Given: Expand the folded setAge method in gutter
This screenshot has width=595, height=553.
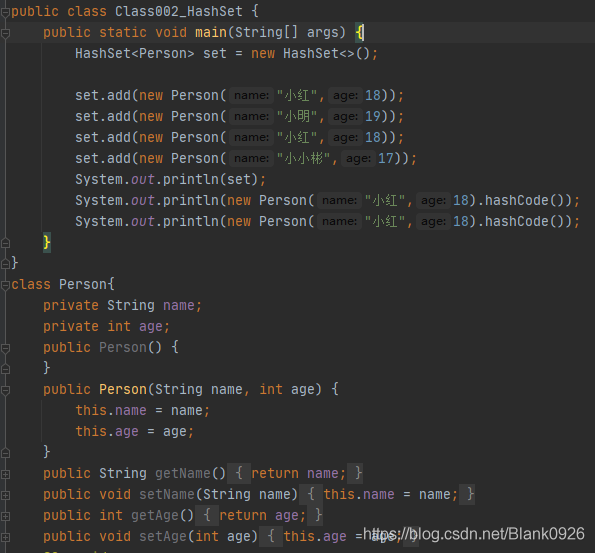Looking at the screenshot, I should click(x=5, y=537).
